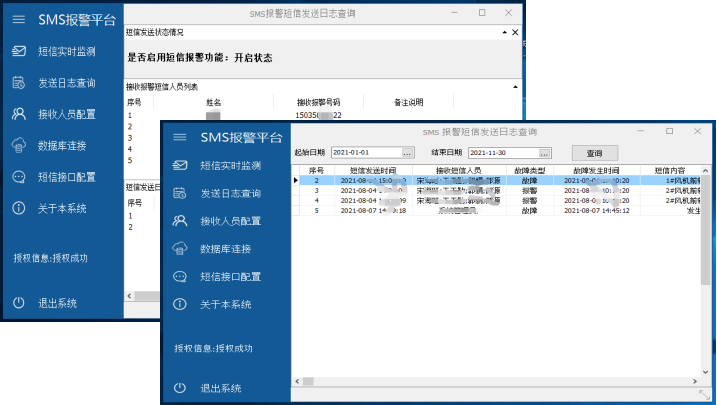Click power icon beside 退出系统 in back window

tap(19, 303)
